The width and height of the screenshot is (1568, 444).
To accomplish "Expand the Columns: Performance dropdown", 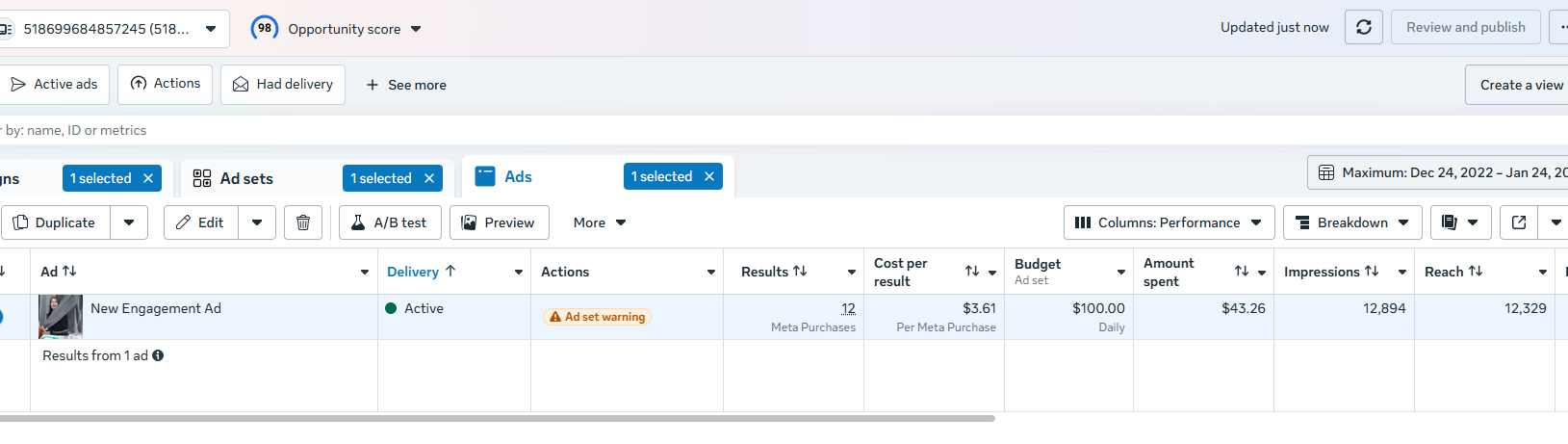I will [1169, 222].
